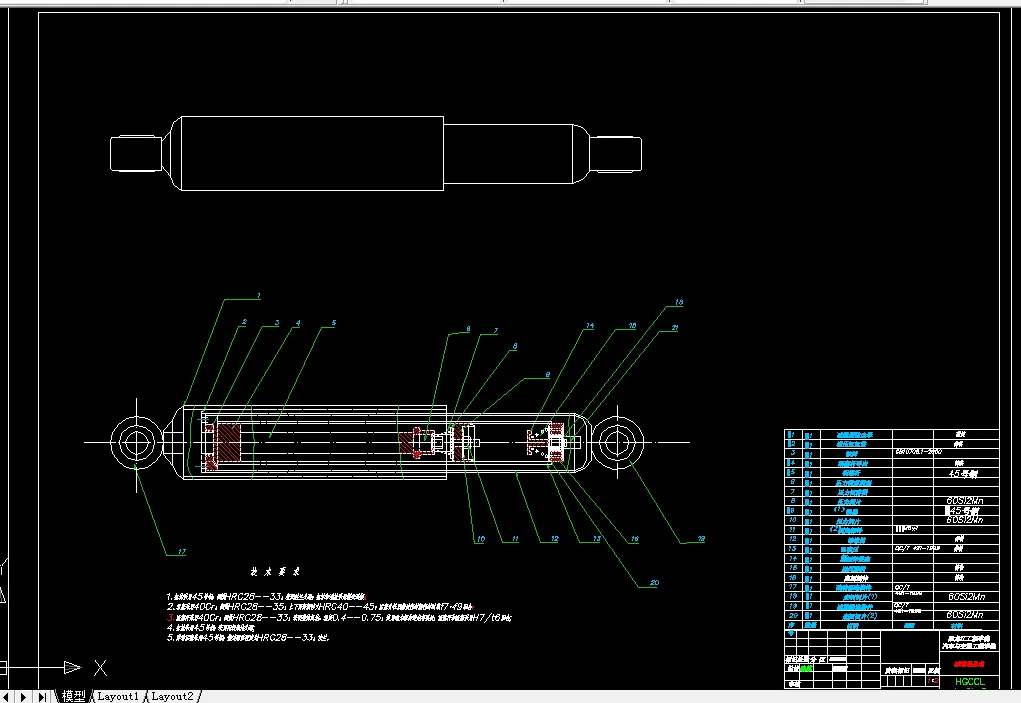Select callout number 5 label
Image resolution: width=1021 pixels, height=703 pixels.
(x=334, y=323)
